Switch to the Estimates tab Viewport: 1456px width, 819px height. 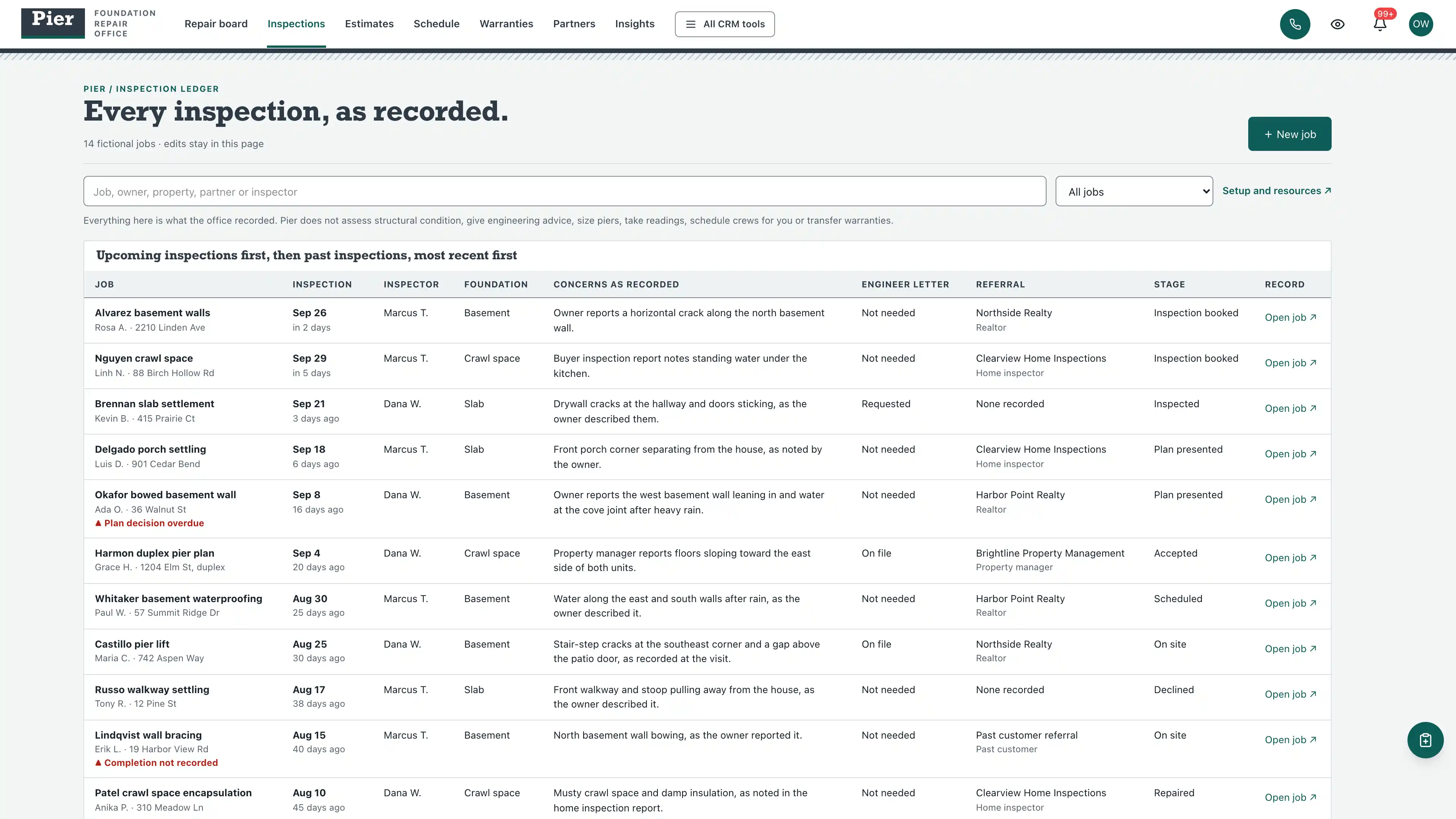click(x=369, y=24)
